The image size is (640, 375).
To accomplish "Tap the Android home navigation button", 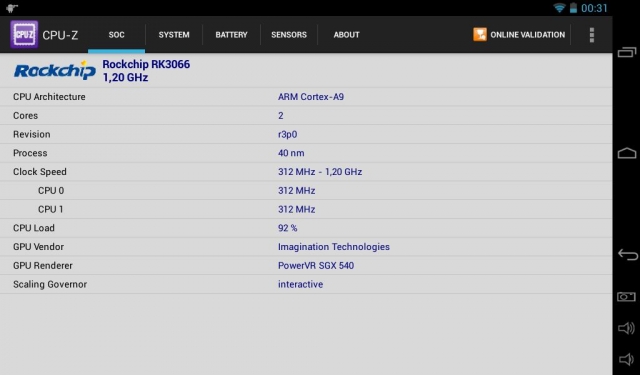I will (x=627, y=153).
